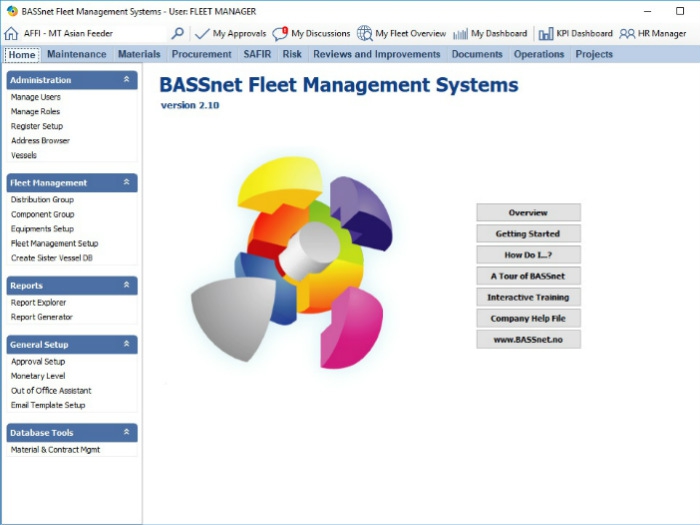Click the Home house icon

point(11,33)
